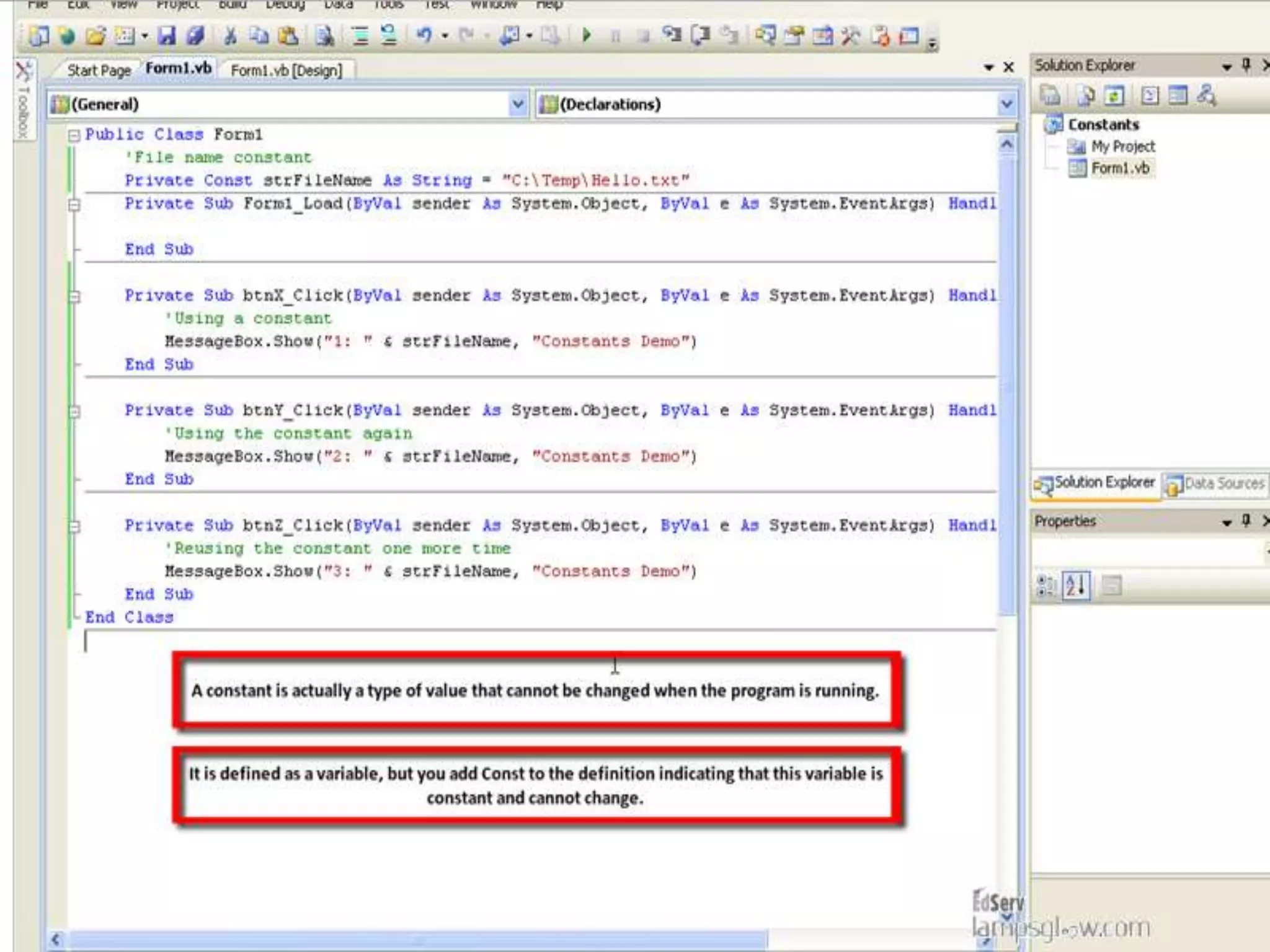Open Properties window position dropdown
This screenshot has width=1270, height=952.
click(x=1227, y=522)
